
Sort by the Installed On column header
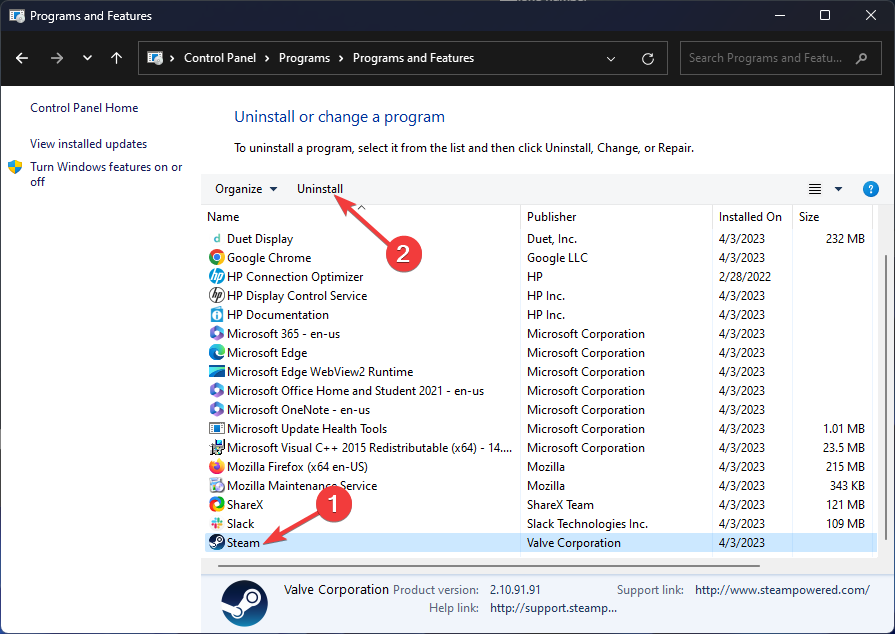coord(752,217)
